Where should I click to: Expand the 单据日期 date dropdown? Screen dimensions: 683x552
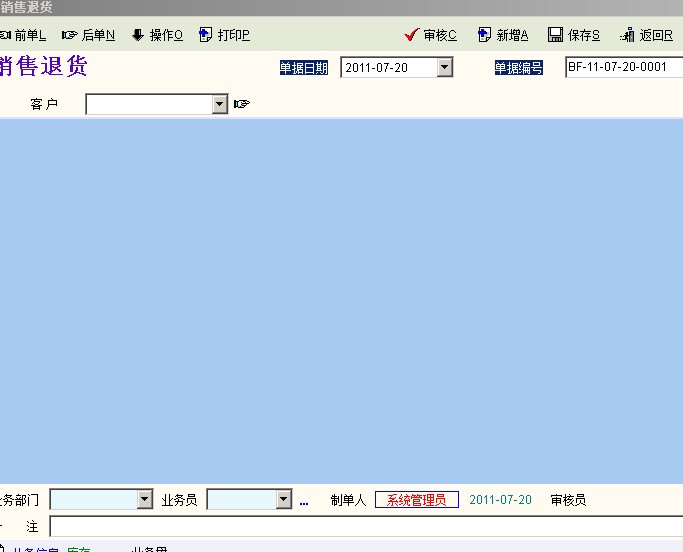click(x=445, y=68)
